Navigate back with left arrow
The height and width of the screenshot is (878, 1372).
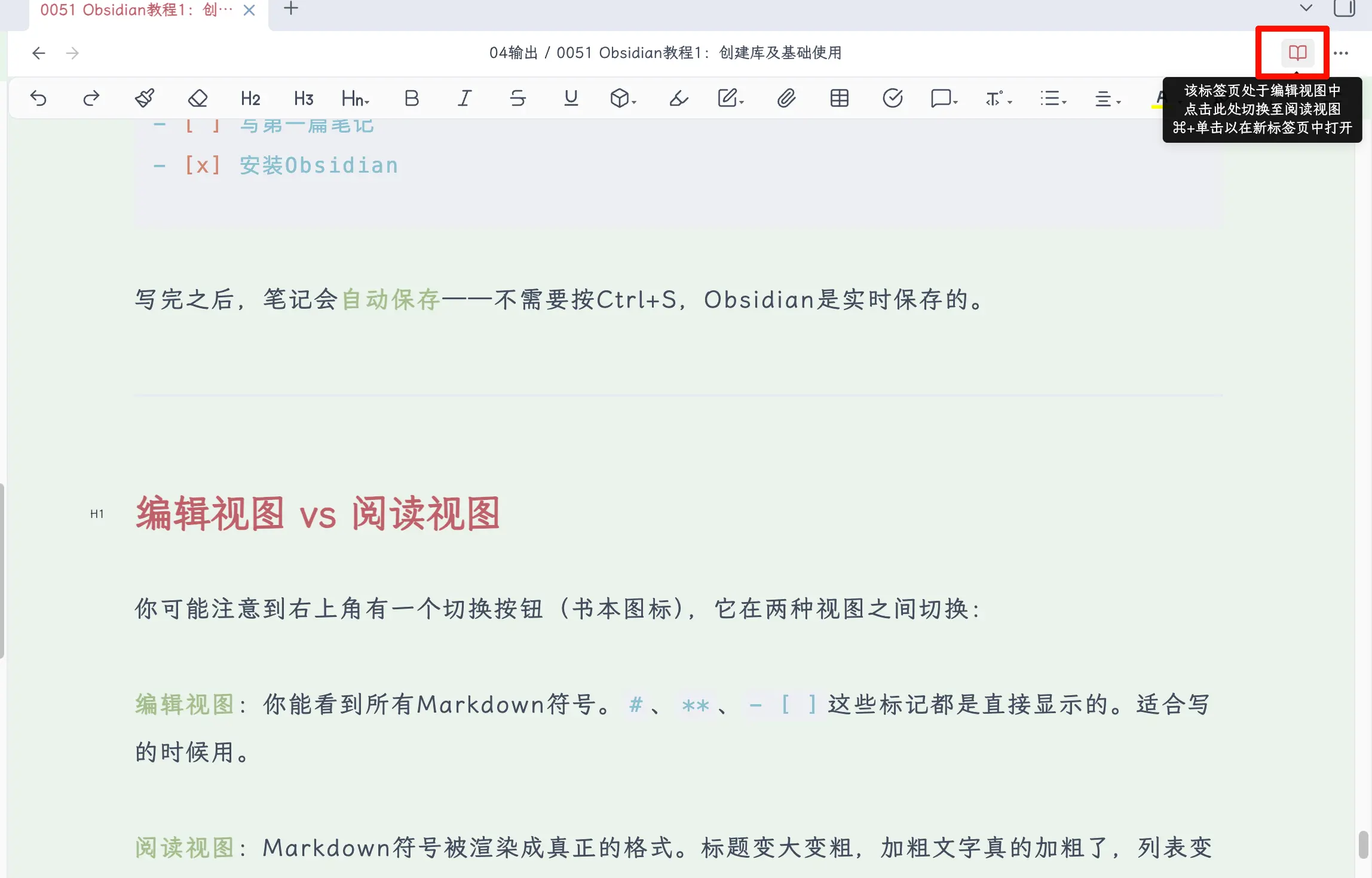39,53
